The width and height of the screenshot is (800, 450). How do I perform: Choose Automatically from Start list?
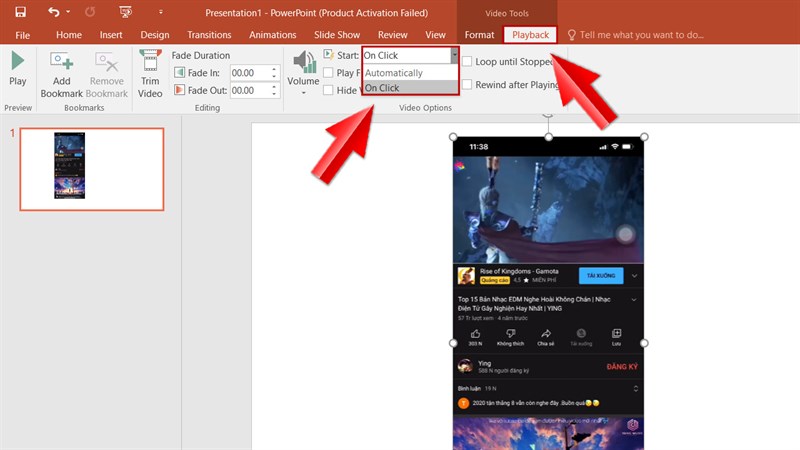click(410, 73)
